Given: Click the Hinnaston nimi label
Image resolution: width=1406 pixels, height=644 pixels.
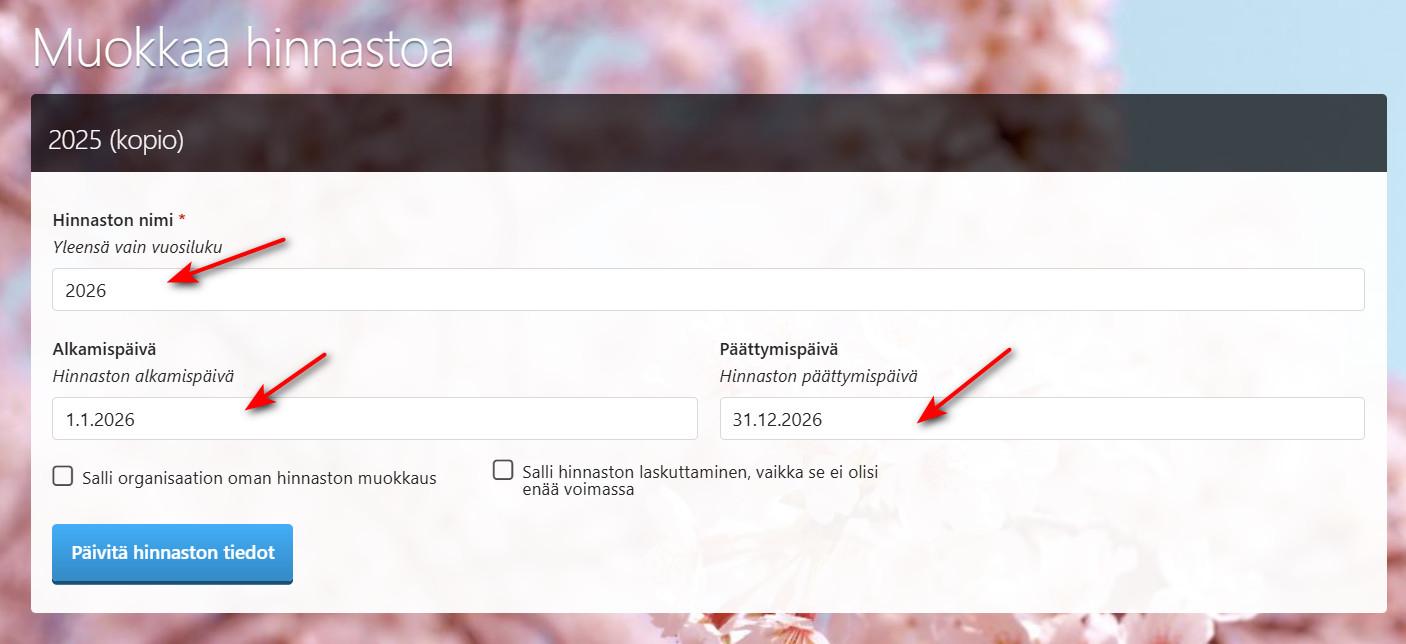Looking at the screenshot, I should [x=113, y=220].
